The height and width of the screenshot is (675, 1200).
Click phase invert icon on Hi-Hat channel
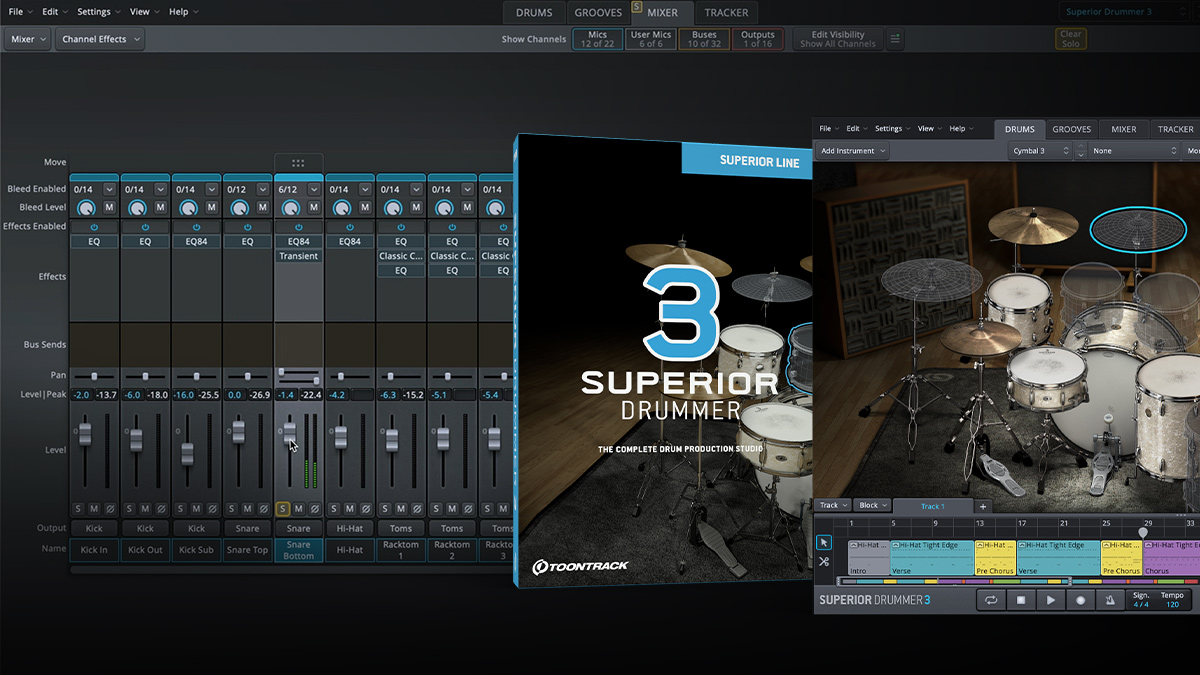point(365,509)
